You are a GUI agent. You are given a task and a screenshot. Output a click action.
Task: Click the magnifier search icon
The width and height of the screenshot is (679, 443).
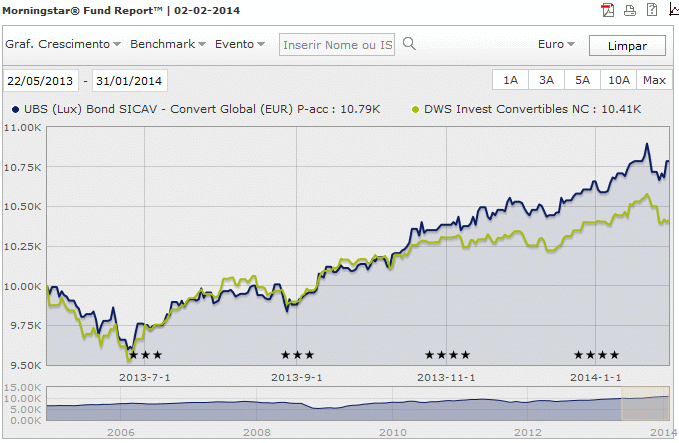click(x=409, y=43)
